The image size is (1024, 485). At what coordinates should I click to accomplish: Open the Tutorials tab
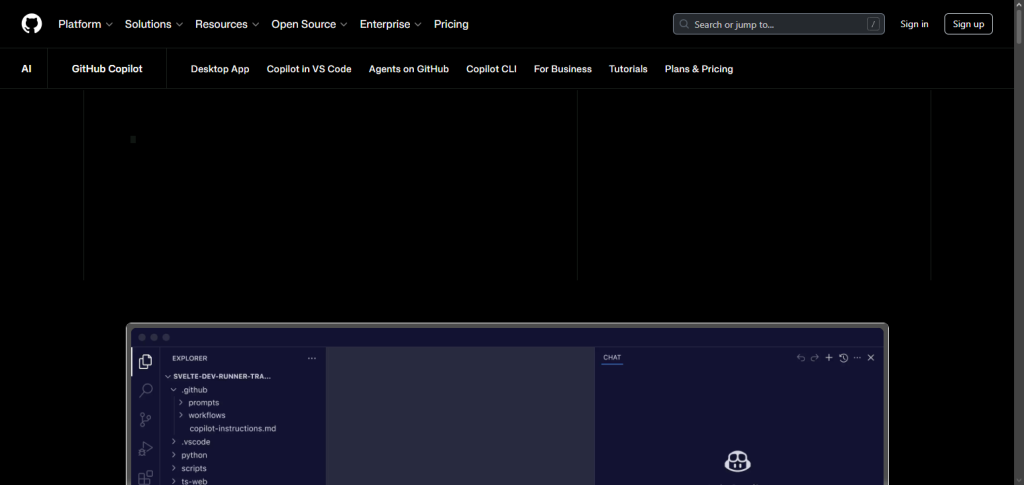tap(628, 69)
